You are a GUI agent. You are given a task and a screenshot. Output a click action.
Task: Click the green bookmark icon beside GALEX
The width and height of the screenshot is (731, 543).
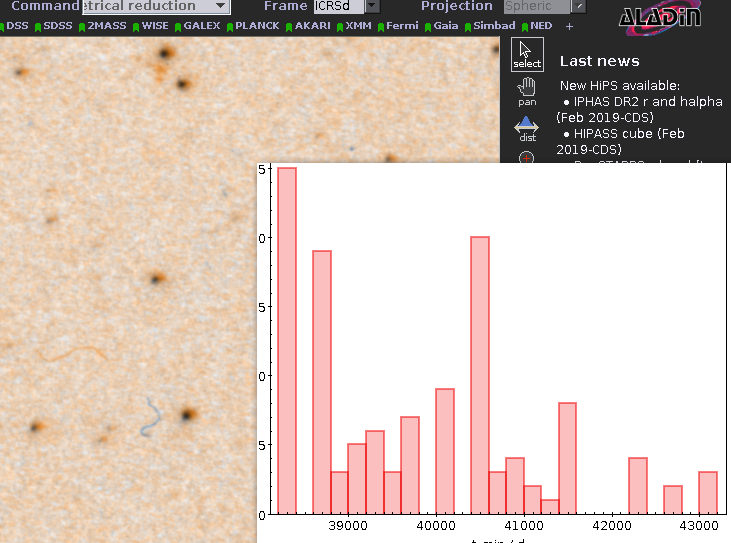[178, 27]
